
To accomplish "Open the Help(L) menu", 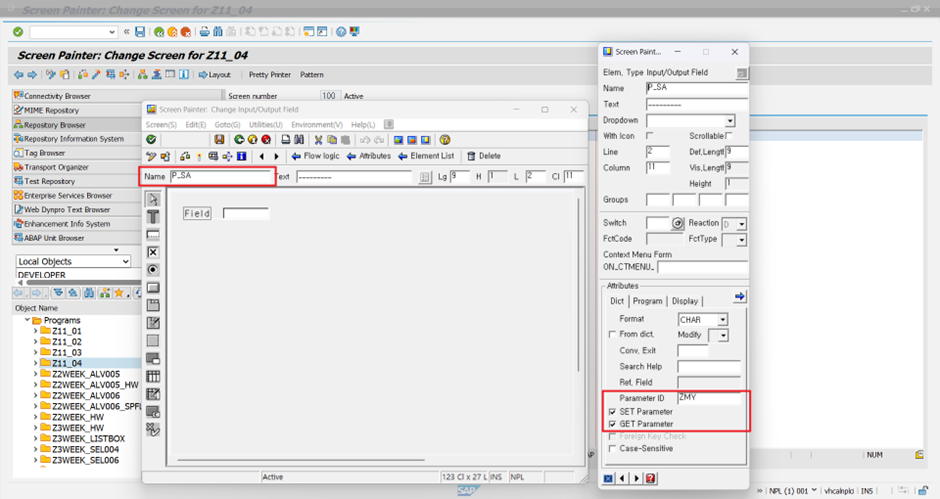I will 363,125.
